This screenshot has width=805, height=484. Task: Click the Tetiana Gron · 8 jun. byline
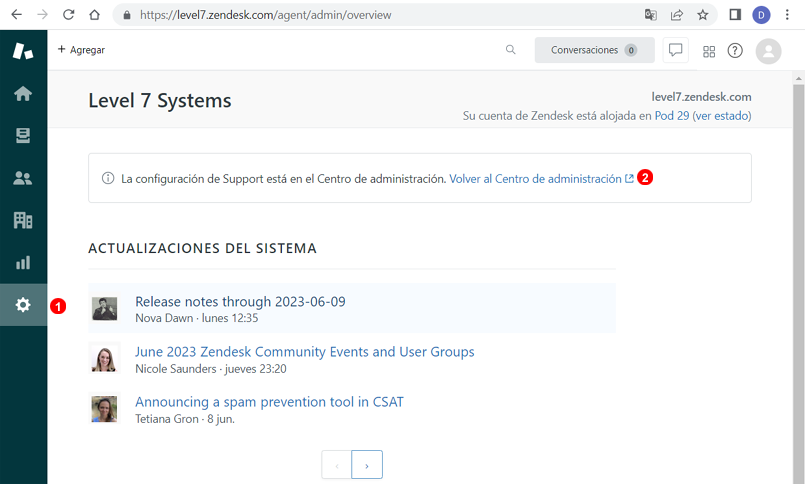(x=185, y=419)
